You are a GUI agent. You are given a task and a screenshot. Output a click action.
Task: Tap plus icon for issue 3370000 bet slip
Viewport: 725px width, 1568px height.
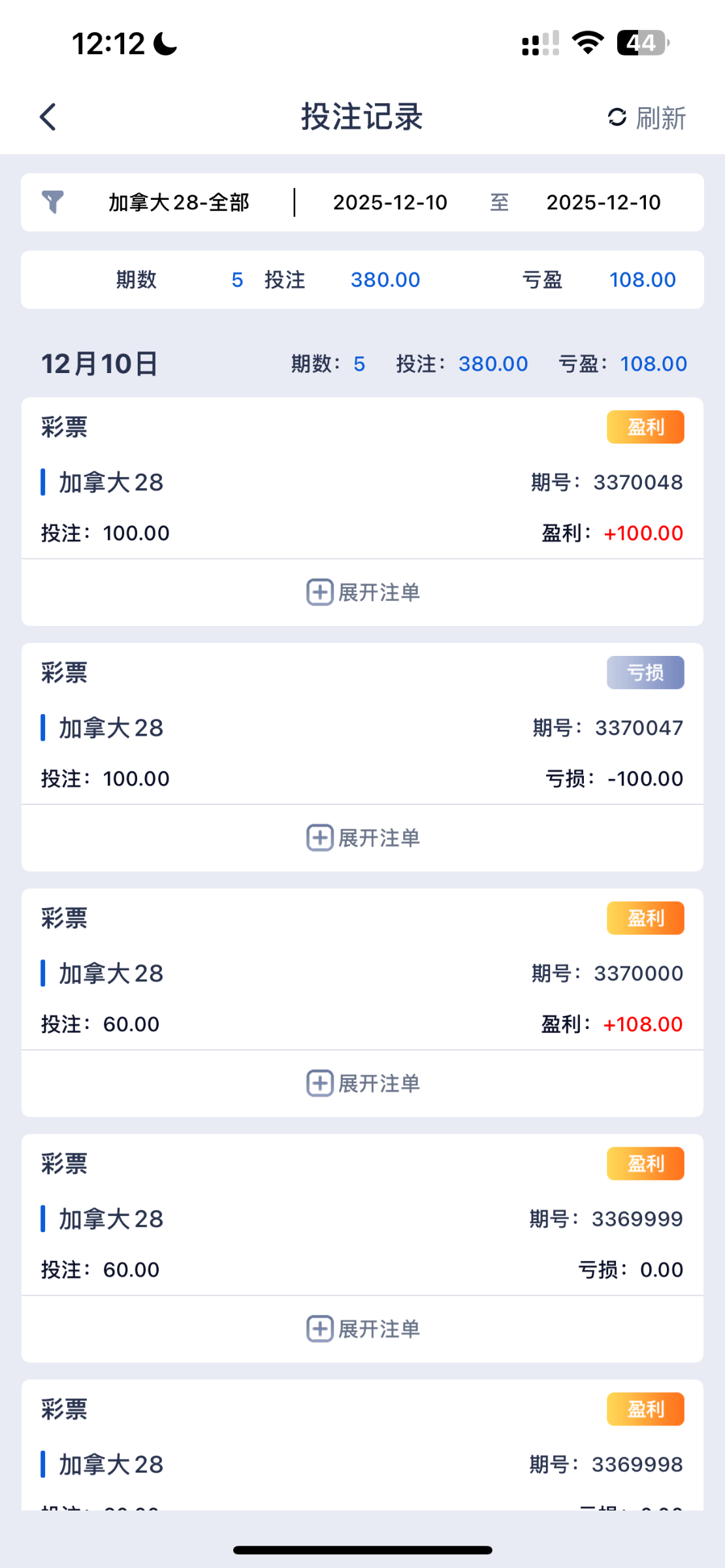click(x=320, y=1083)
